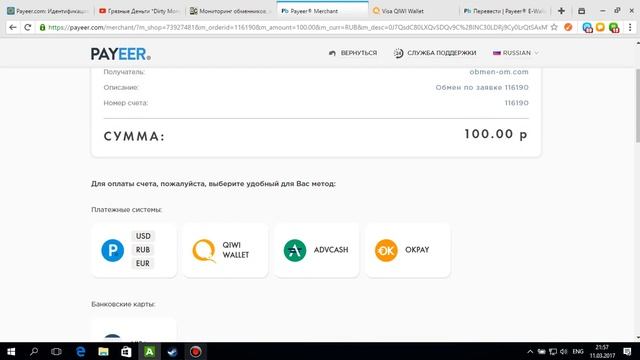Select EUR currency for Payeer payment
640x360 pixels.
tap(143, 263)
